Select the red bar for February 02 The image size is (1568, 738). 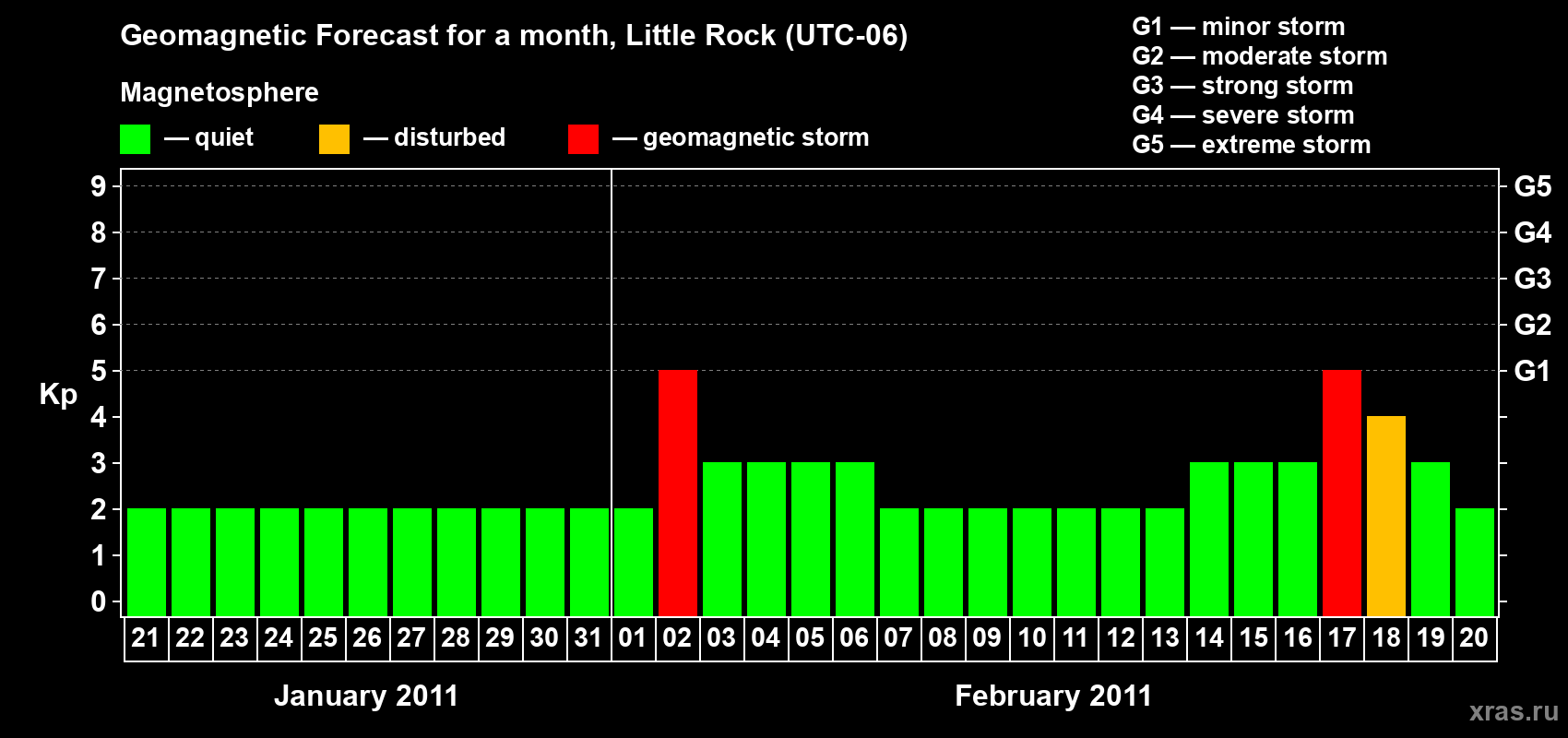pos(678,493)
